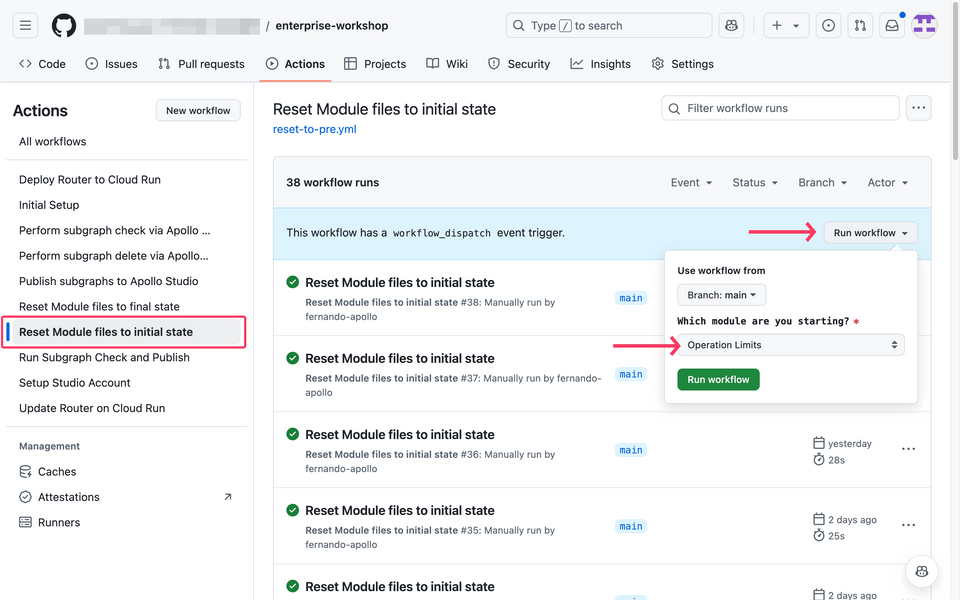
Task: Open options menu for the yesterday 28s run
Action: click(x=909, y=449)
